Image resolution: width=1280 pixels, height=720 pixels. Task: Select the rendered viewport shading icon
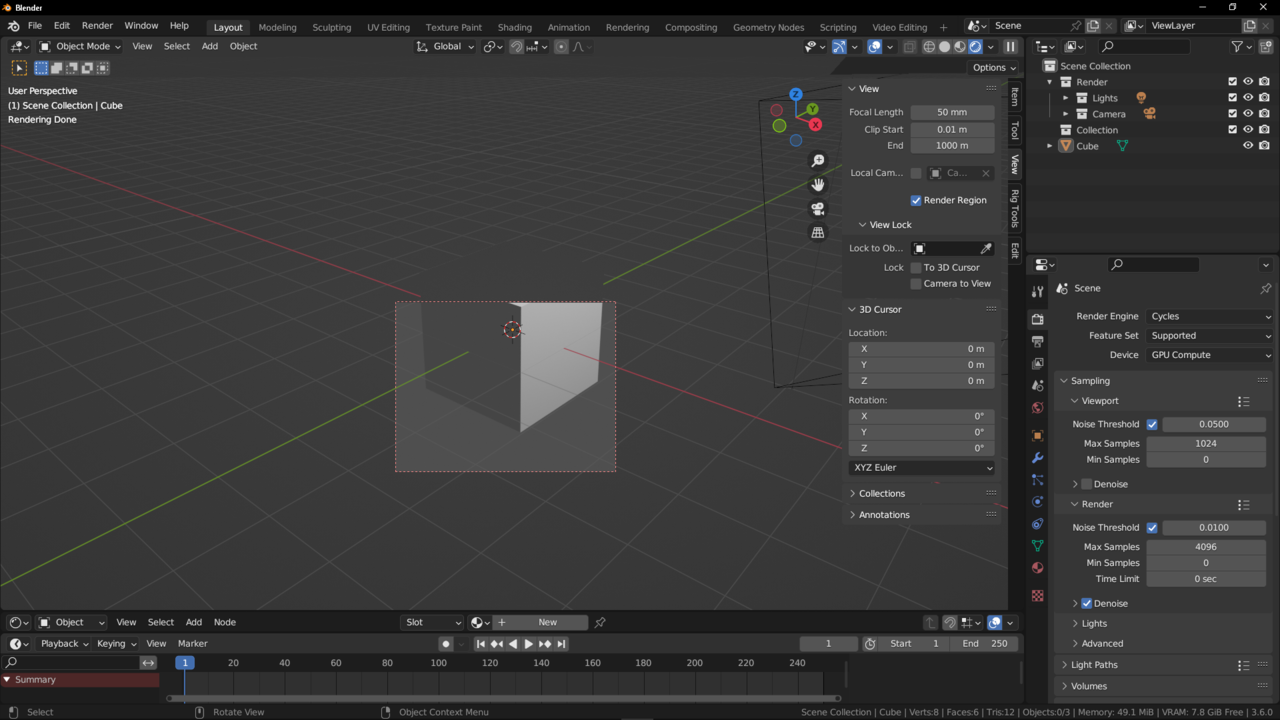point(975,47)
